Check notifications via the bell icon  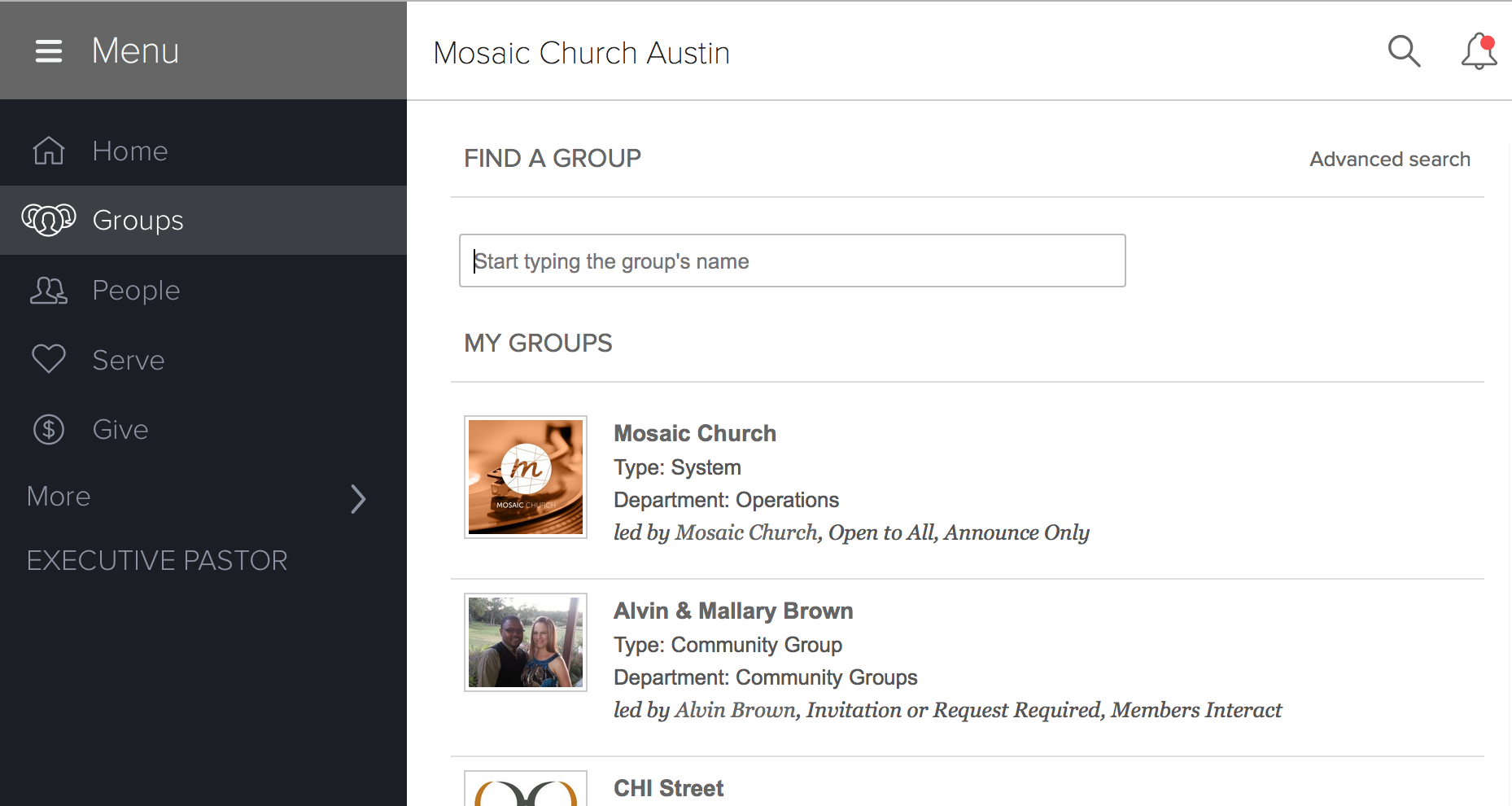pyautogui.click(x=1477, y=51)
